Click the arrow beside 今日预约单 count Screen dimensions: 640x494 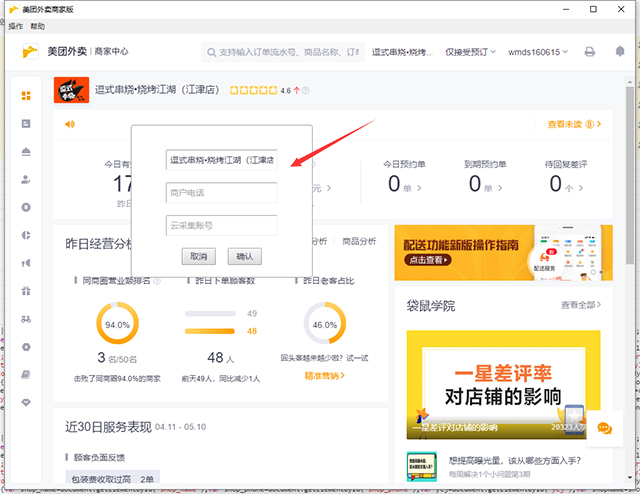click(x=419, y=188)
